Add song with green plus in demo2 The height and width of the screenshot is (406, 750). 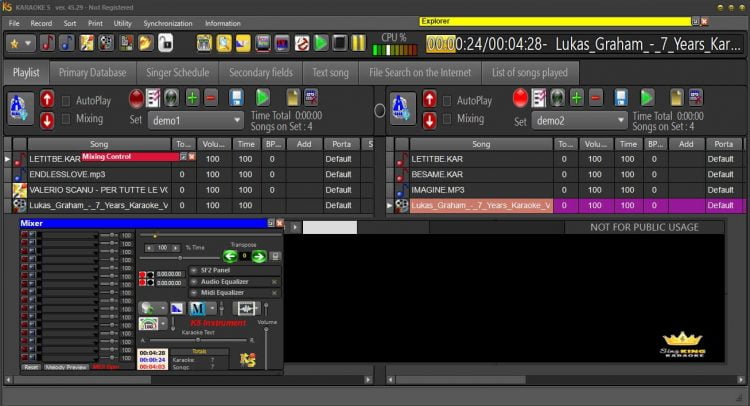coord(577,98)
